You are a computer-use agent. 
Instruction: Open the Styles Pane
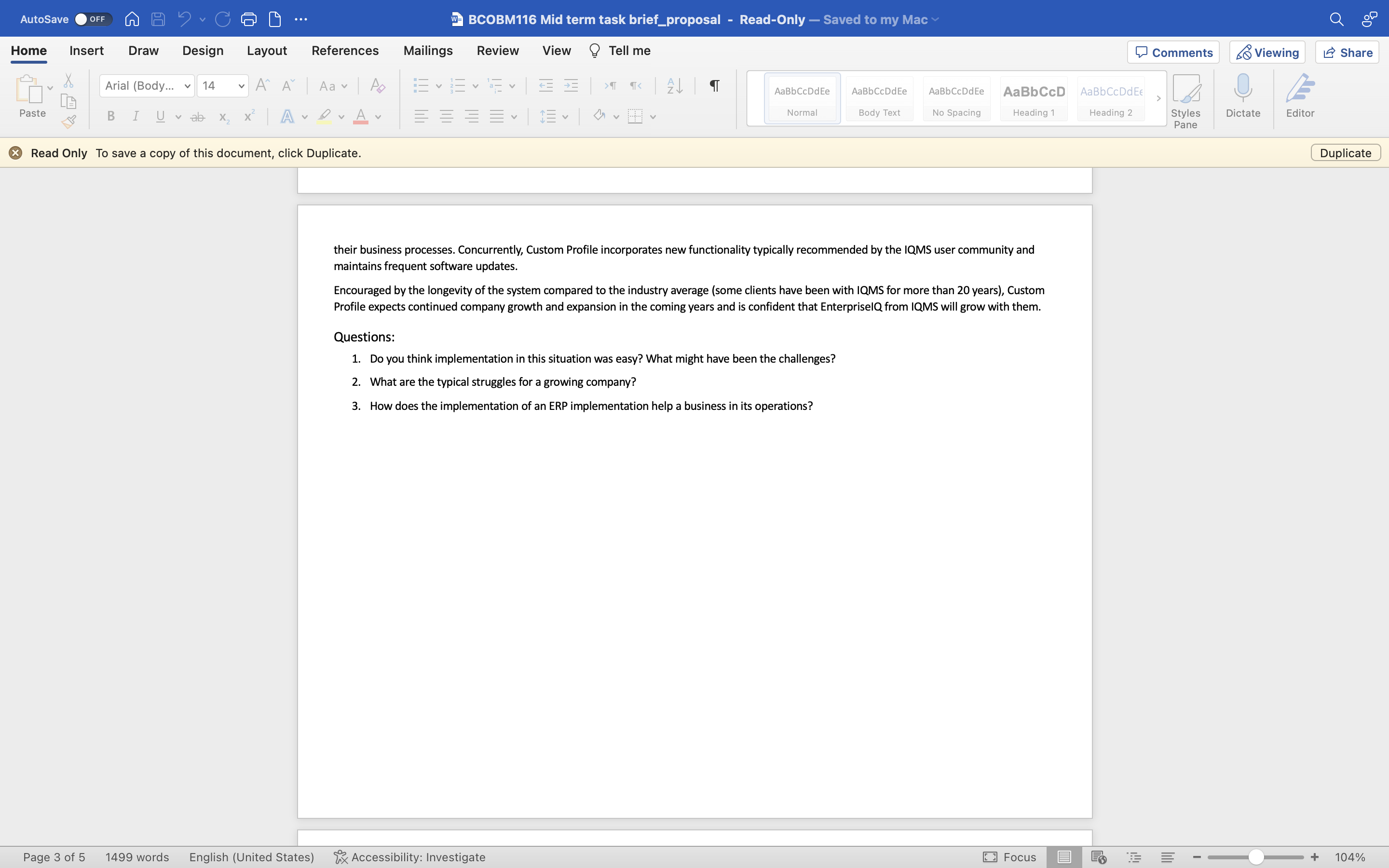pos(1185,101)
